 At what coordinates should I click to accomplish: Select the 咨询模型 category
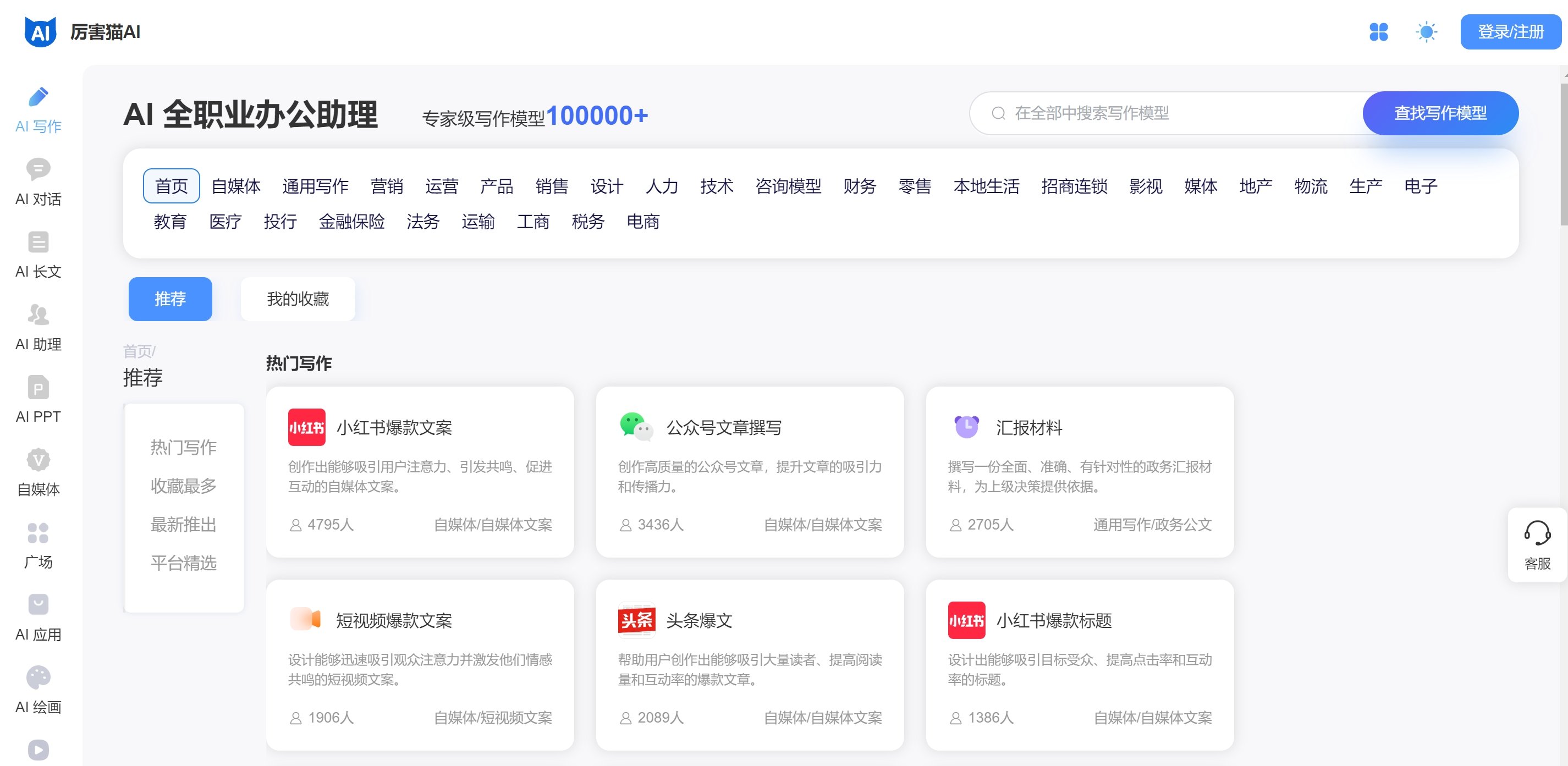click(789, 187)
